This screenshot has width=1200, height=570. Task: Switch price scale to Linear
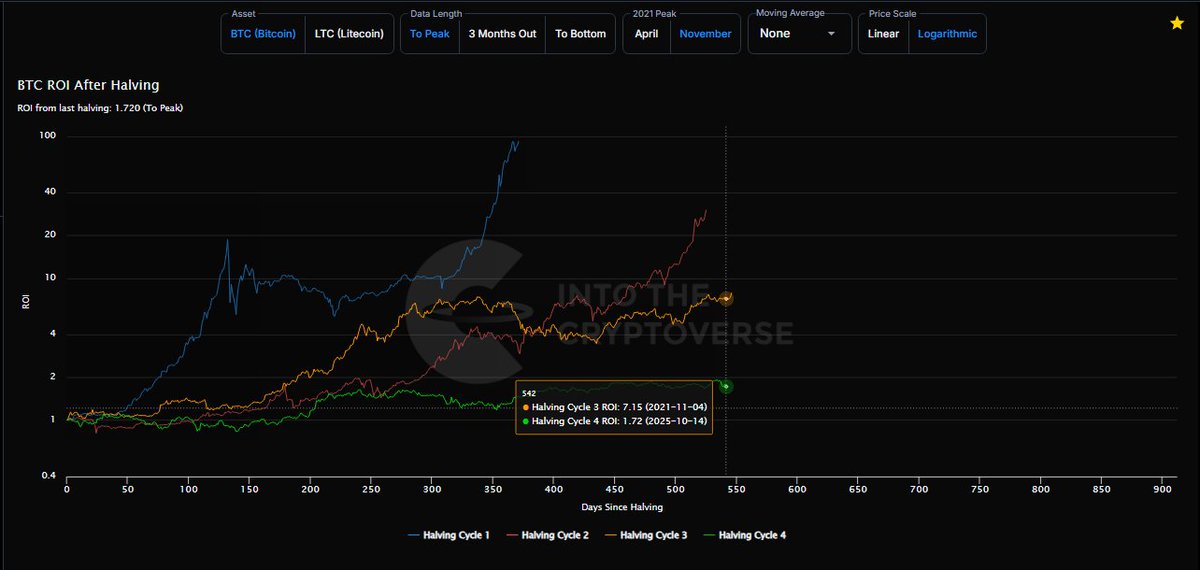click(883, 33)
